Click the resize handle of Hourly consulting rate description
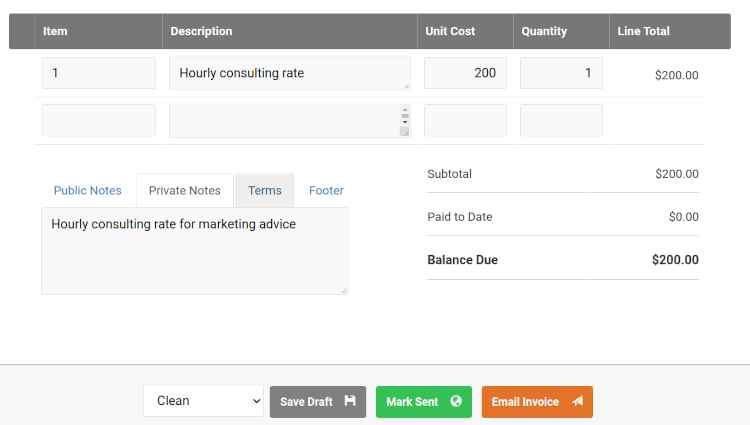The image size is (750, 425). [x=407, y=86]
